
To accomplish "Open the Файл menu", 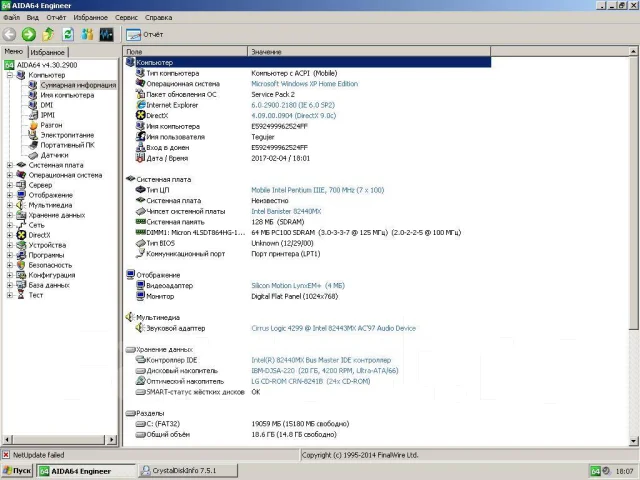I will [11, 18].
